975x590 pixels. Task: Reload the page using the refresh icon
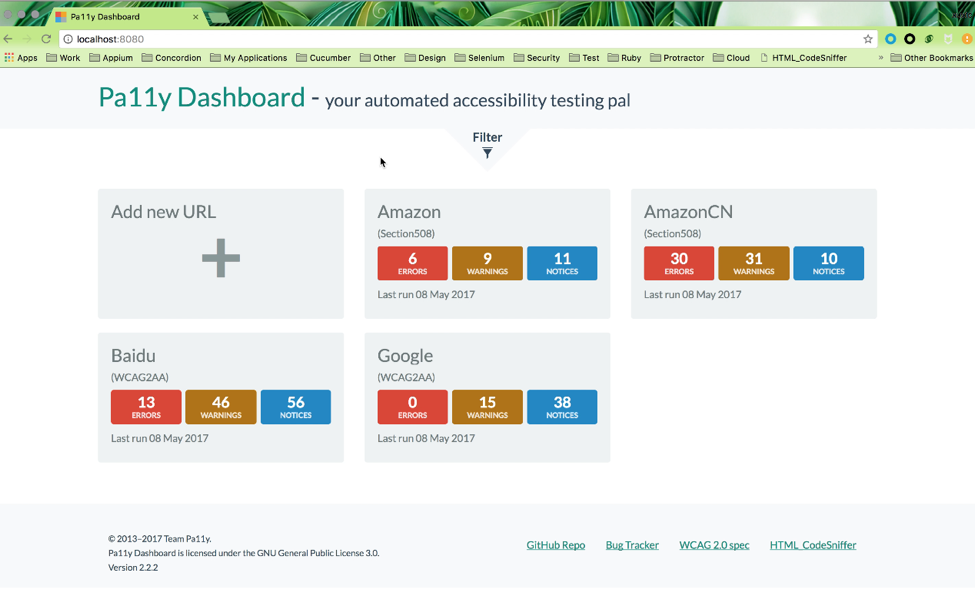click(46, 39)
